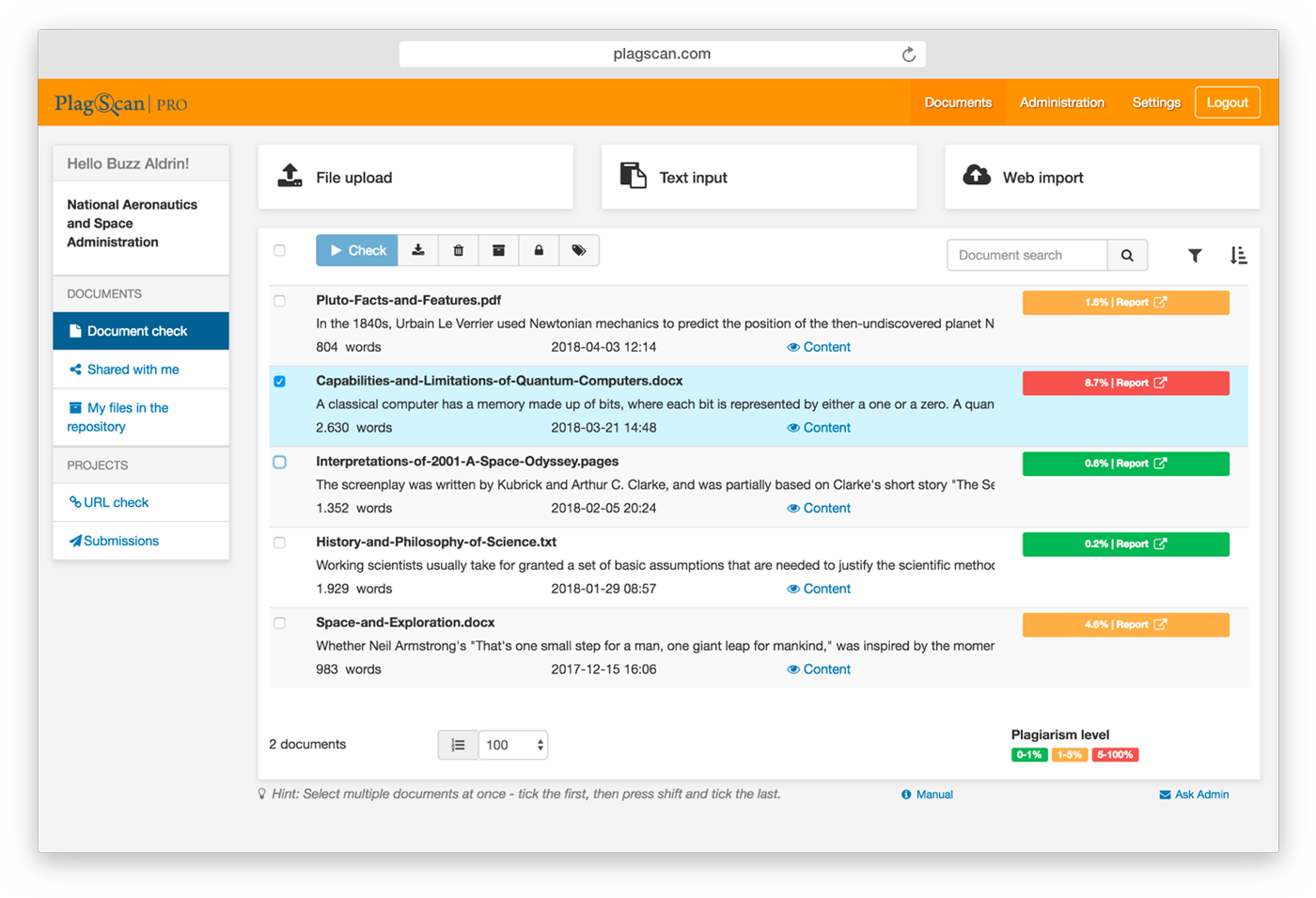Open Settings in the top navigation
This screenshot has height=898, width=1316.
1155,102
